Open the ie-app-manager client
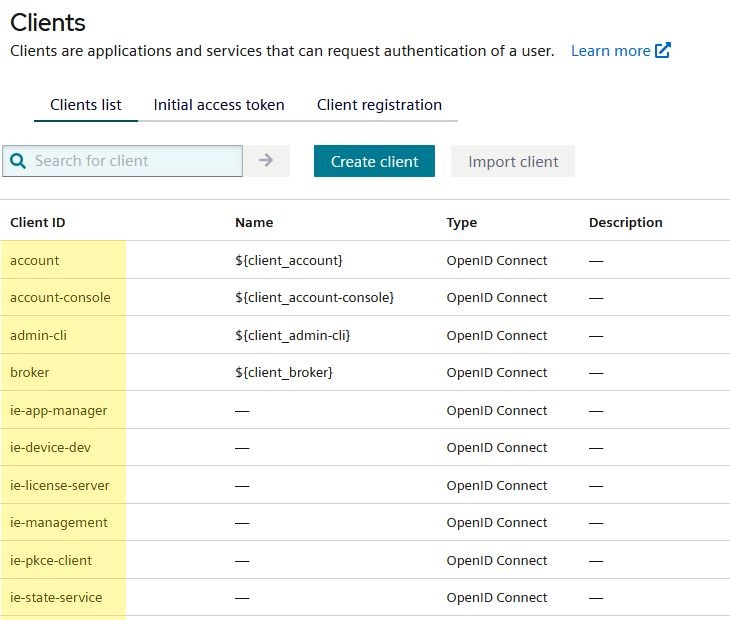Viewport: 730px width, 623px height. [58, 410]
